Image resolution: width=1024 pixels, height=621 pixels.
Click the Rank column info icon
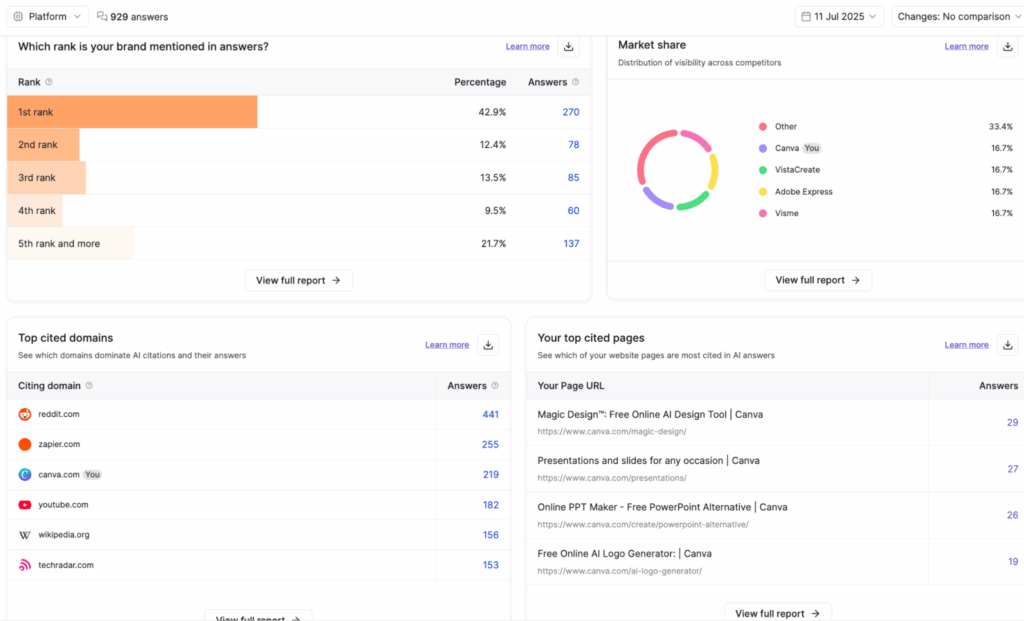pyautogui.click(x=49, y=82)
